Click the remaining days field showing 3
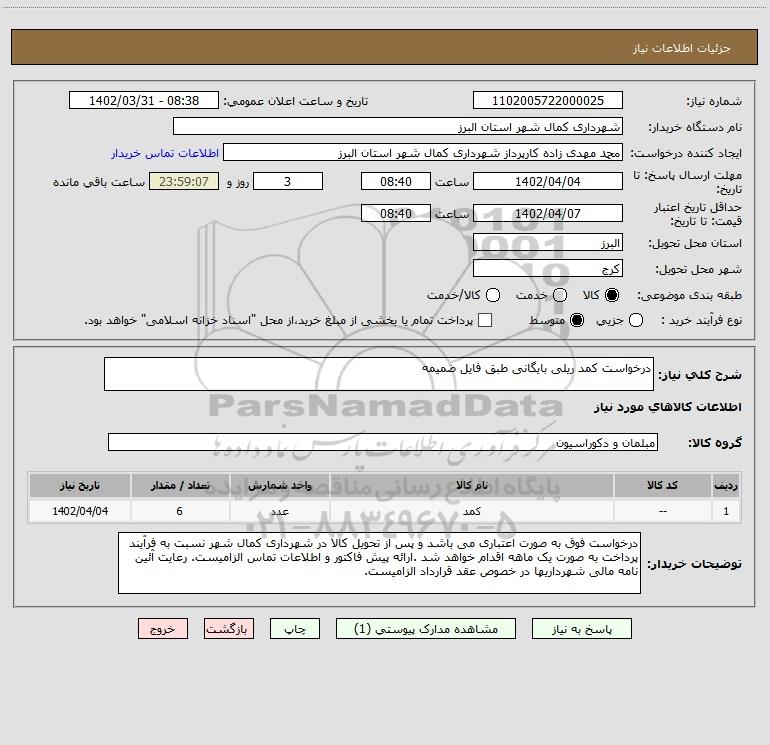The height and width of the screenshot is (745, 770). (x=288, y=181)
